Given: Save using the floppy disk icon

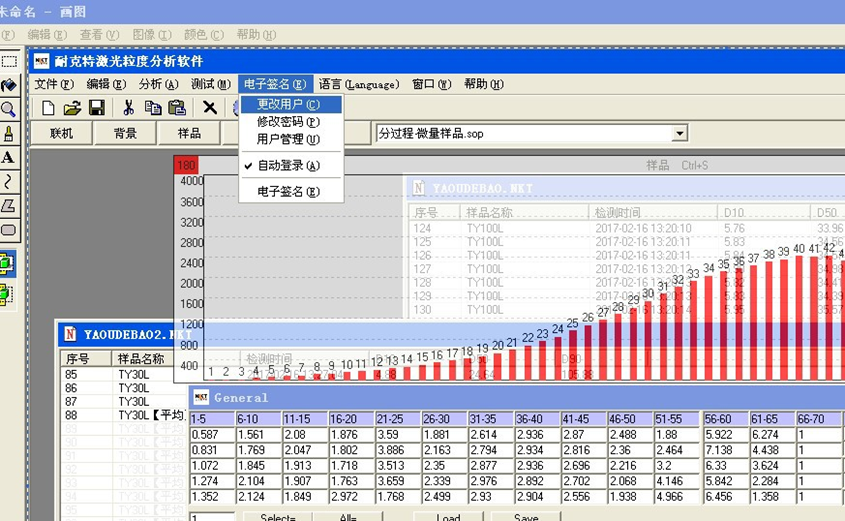Looking at the screenshot, I should tap(97, 108).
